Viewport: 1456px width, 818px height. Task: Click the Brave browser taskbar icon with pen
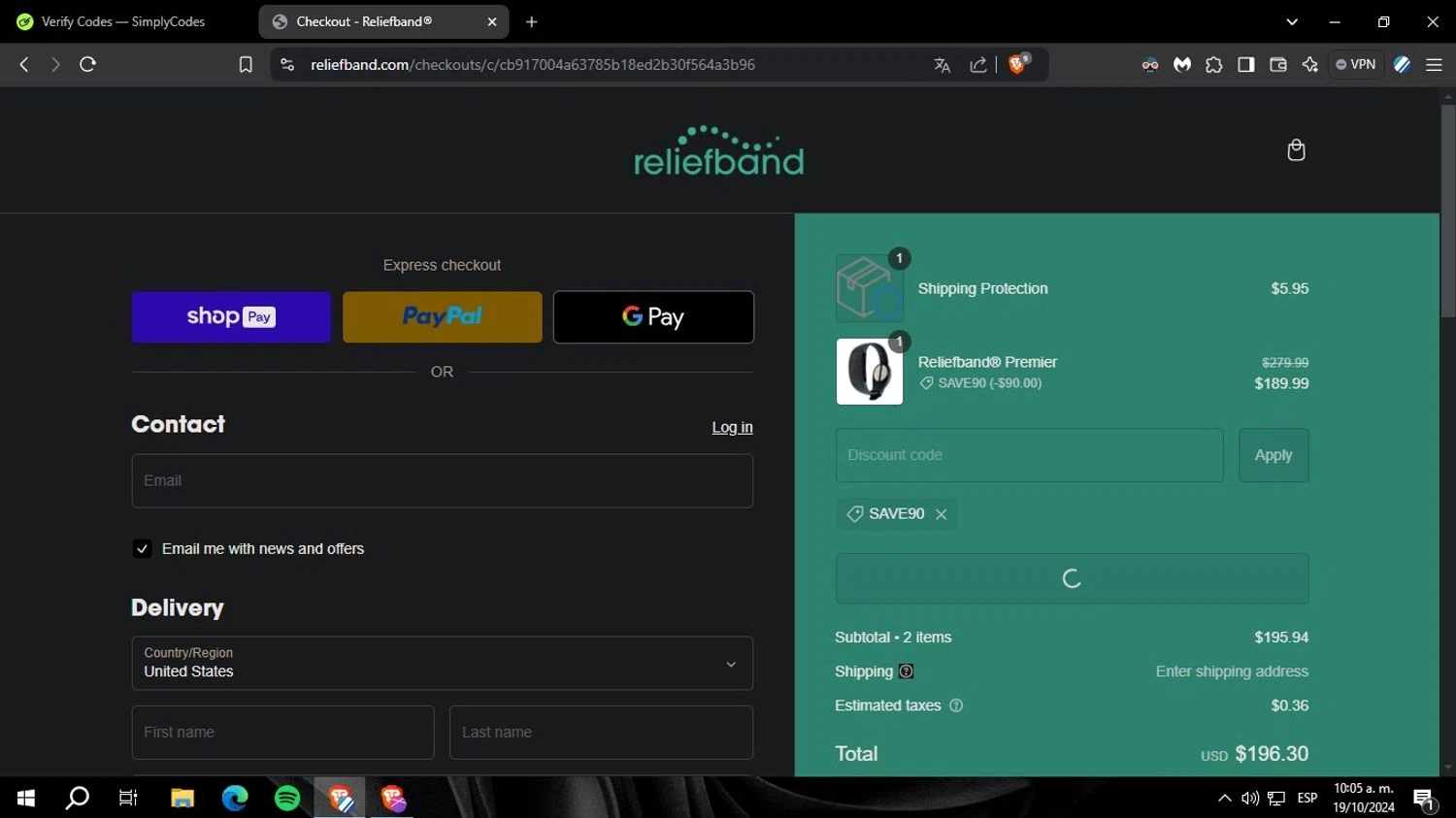(x=340, y=798)
